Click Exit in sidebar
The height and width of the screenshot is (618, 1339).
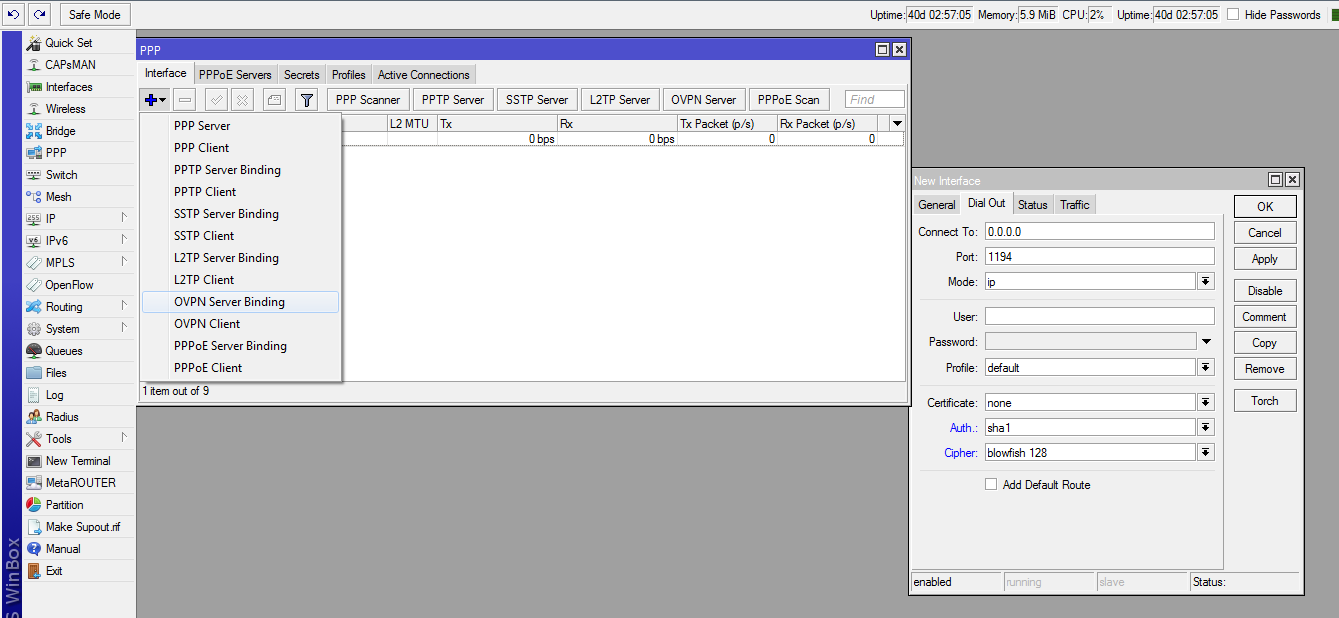[x=54, y=571]
